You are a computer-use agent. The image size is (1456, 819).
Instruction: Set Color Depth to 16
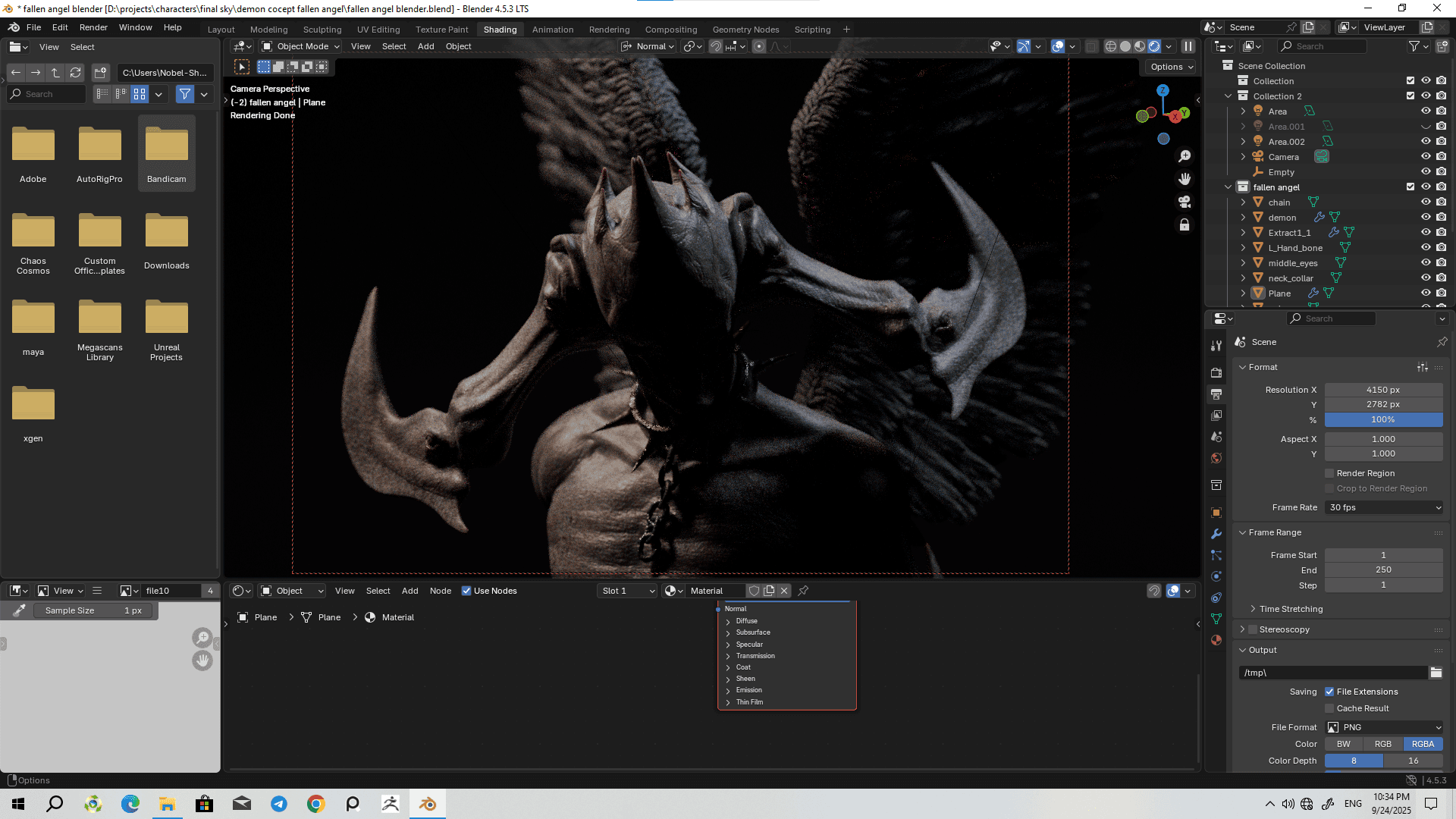(1414, 761)
